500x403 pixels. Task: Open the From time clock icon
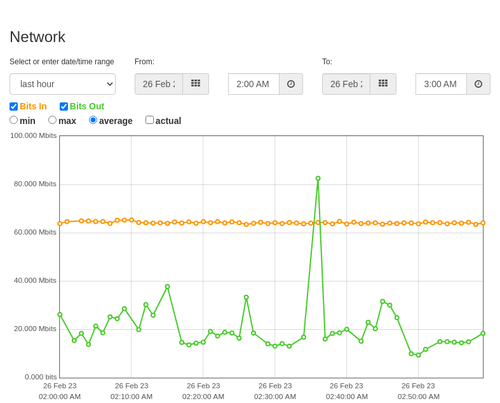pos(291,84)
